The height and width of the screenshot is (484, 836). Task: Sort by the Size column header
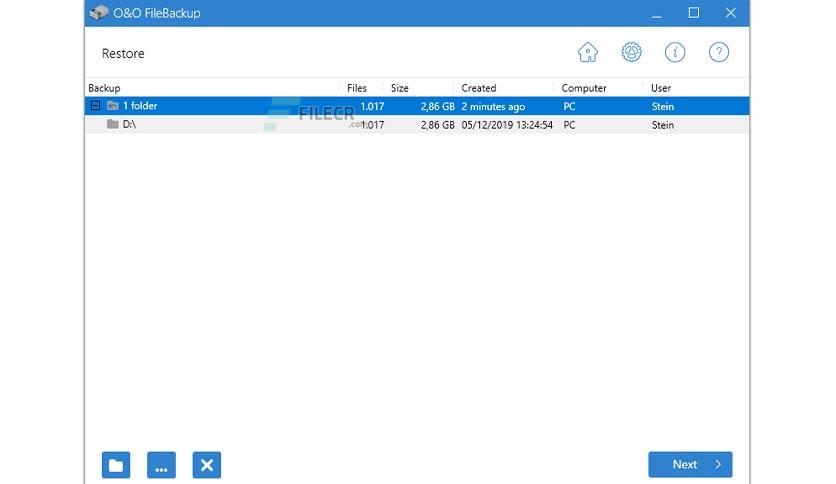(399, 88)
